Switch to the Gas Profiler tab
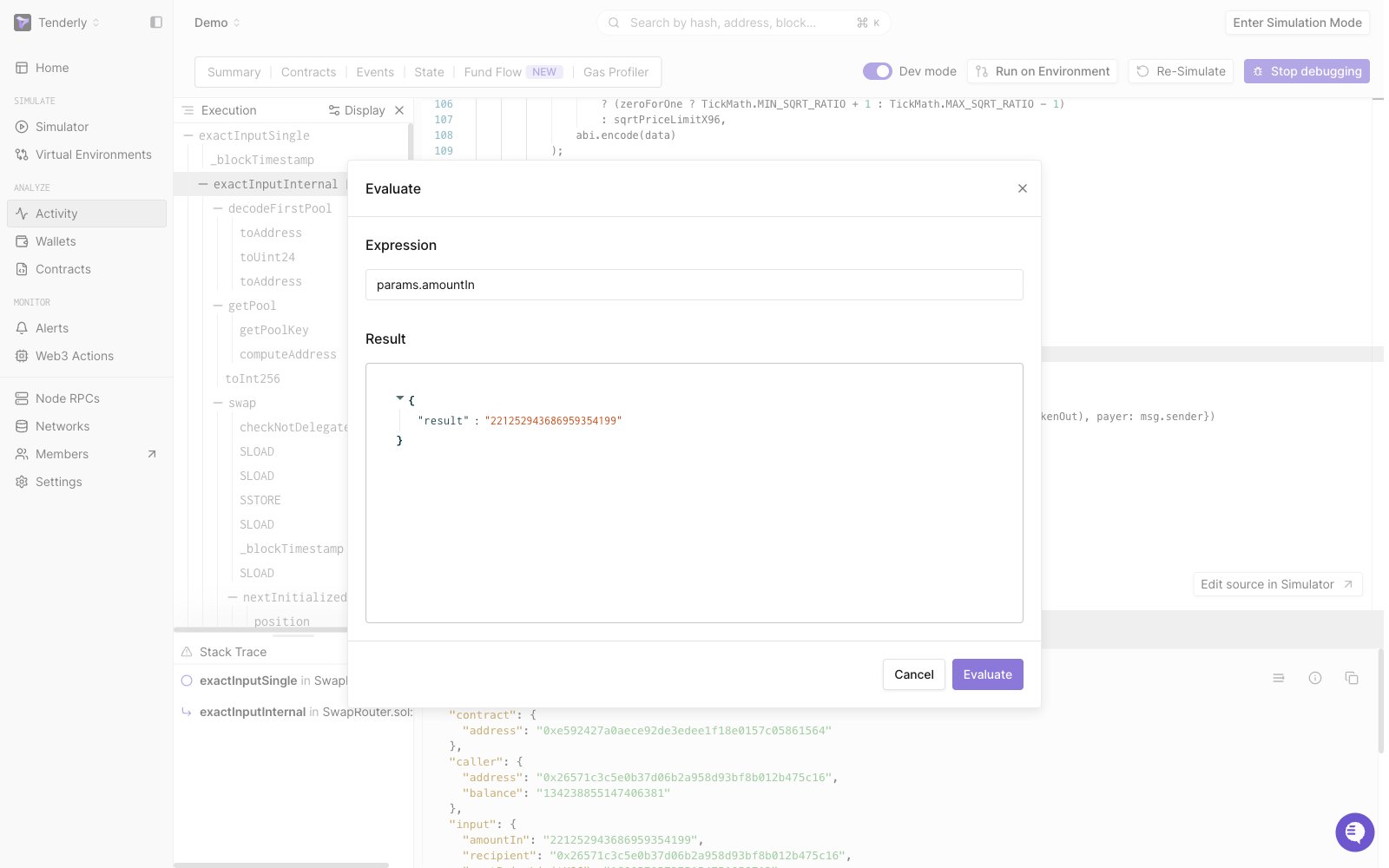The width and height of the screenshot is (1389, 868). (x=616, y=72)
